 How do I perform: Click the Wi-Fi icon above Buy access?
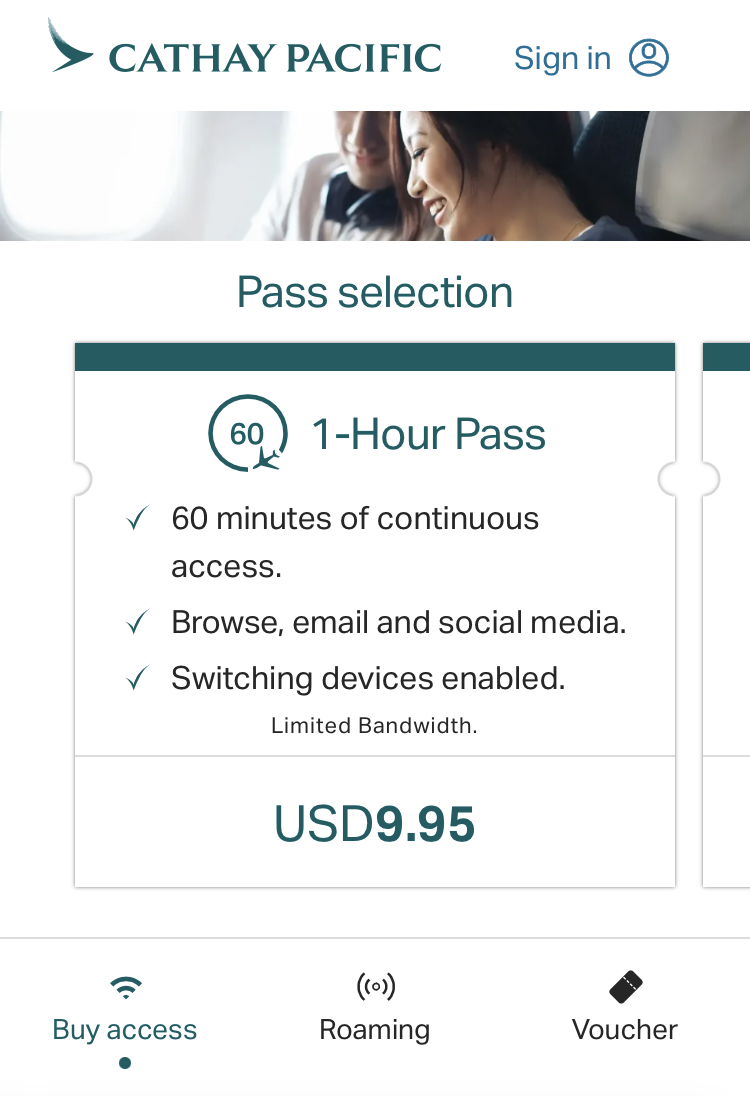125,988
